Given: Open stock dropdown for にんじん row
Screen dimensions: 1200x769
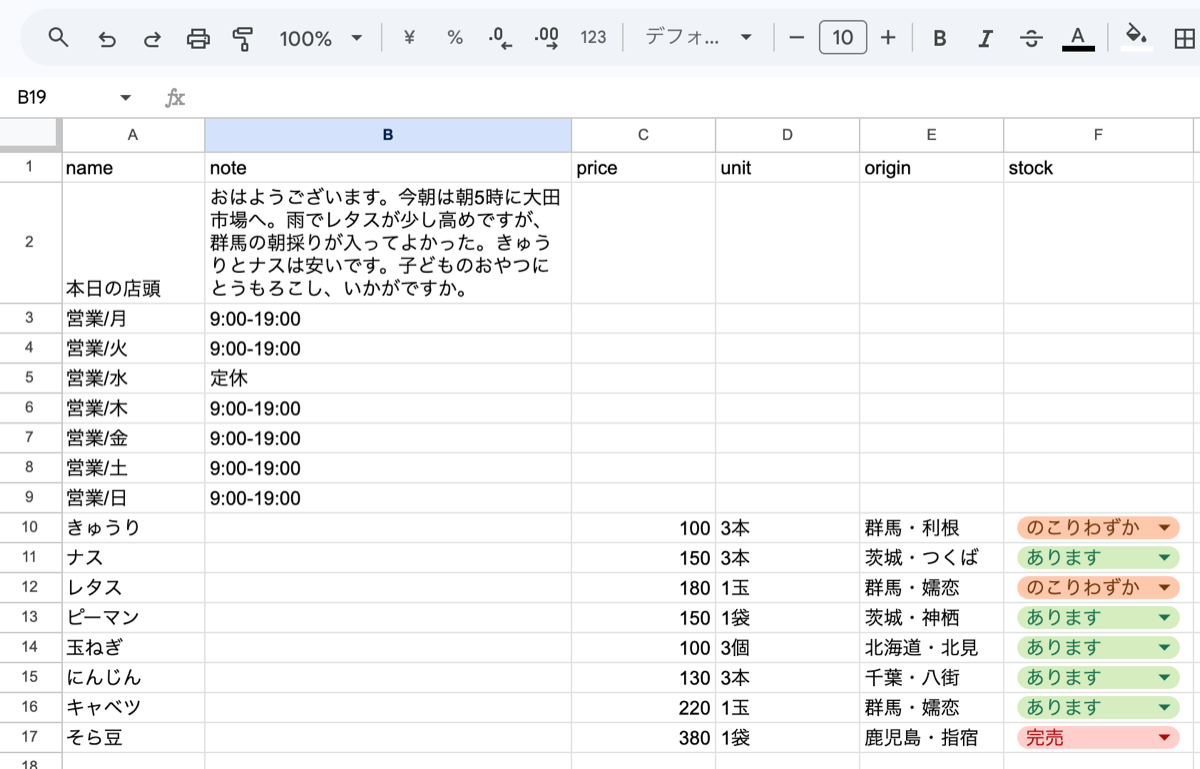Looking at the screenshot, I should pyautogui.click(x=1164, y=678).
